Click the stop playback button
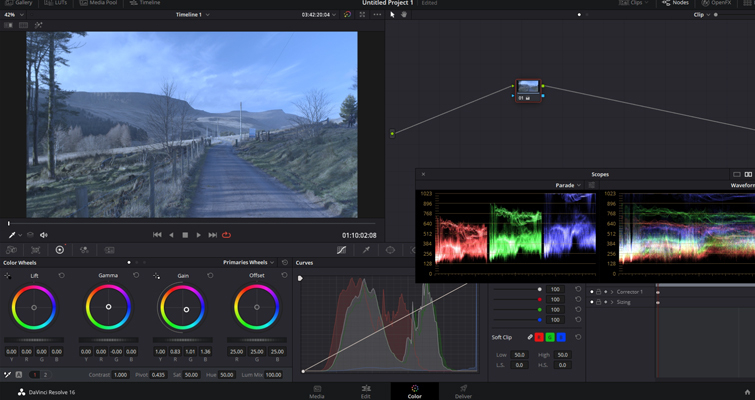The width and height of the screenshot is (755, 400). pyautogui.click(x=185, y=235)
